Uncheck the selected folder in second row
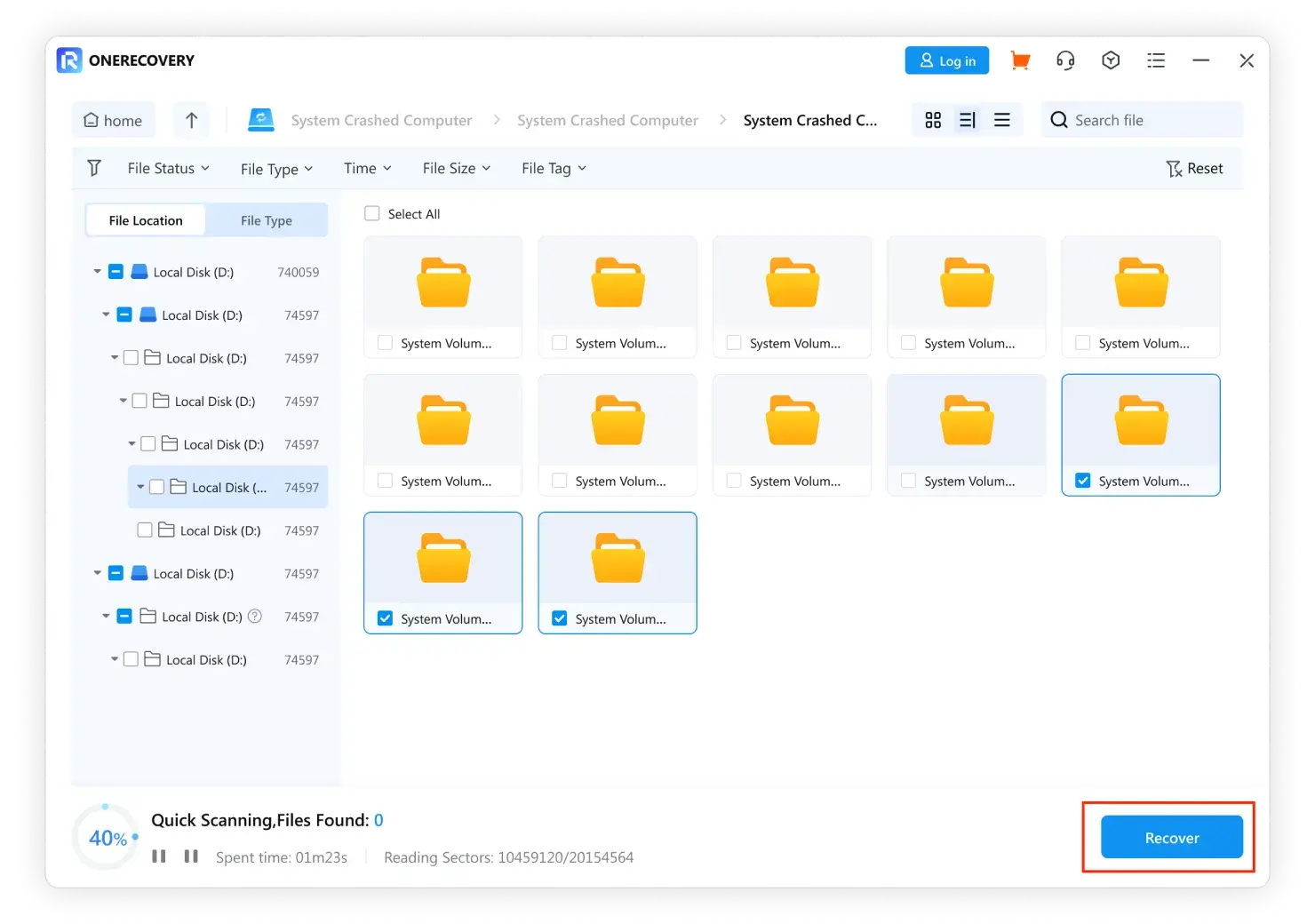 [x=1083, y=481]
